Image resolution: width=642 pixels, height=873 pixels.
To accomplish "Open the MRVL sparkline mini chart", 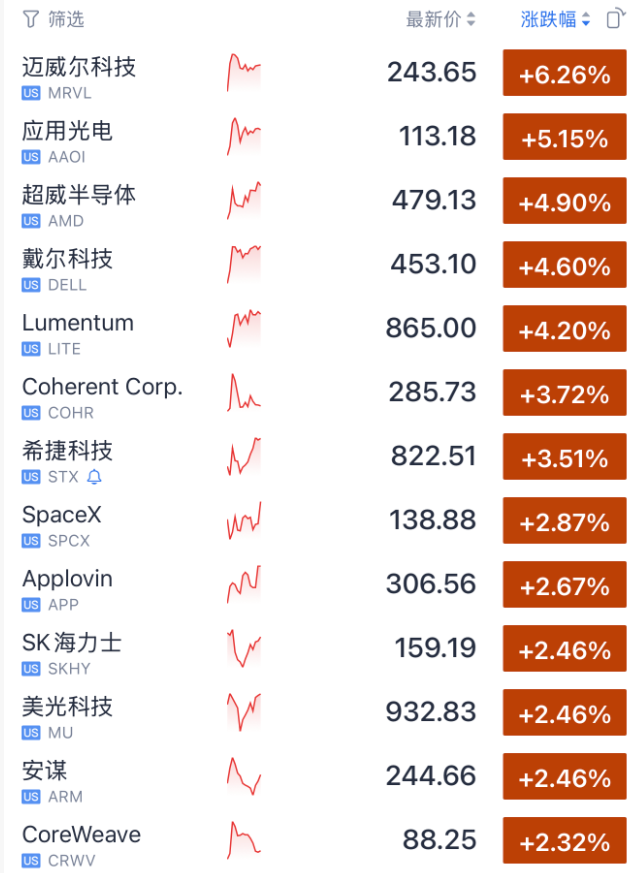I will tap(244, 72).
